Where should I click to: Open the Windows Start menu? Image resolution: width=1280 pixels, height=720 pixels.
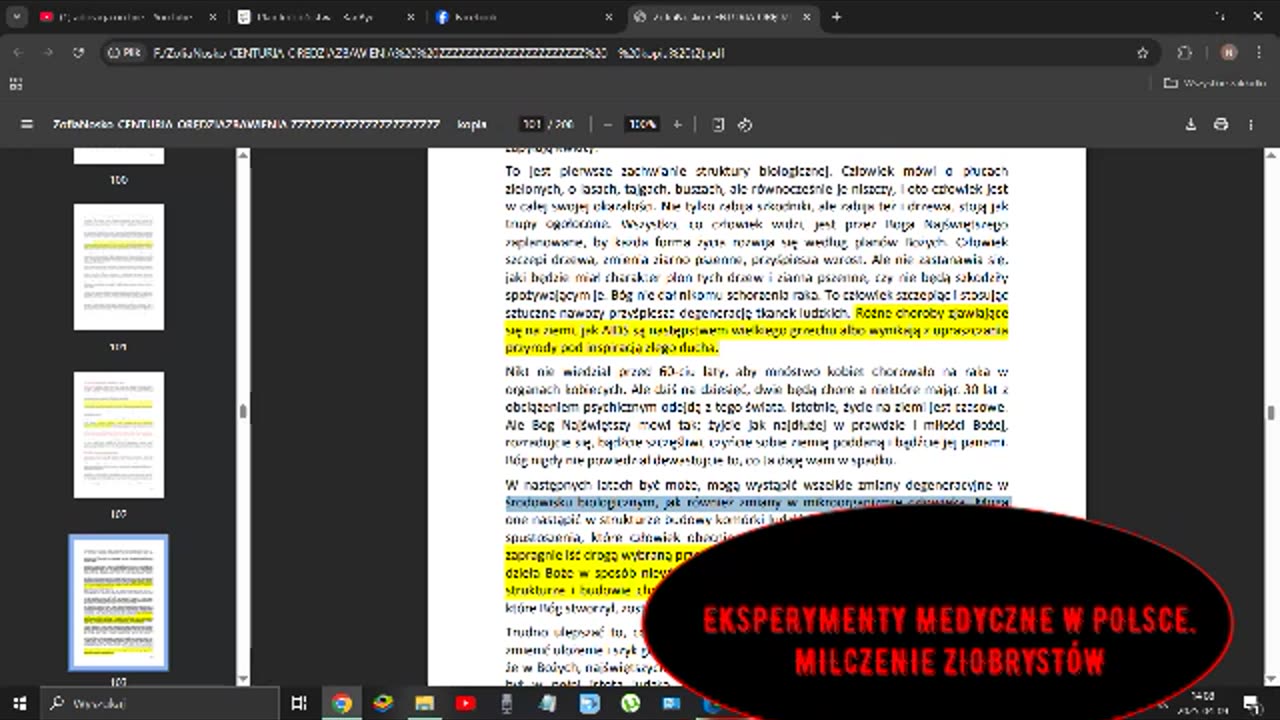coord(20,703)
